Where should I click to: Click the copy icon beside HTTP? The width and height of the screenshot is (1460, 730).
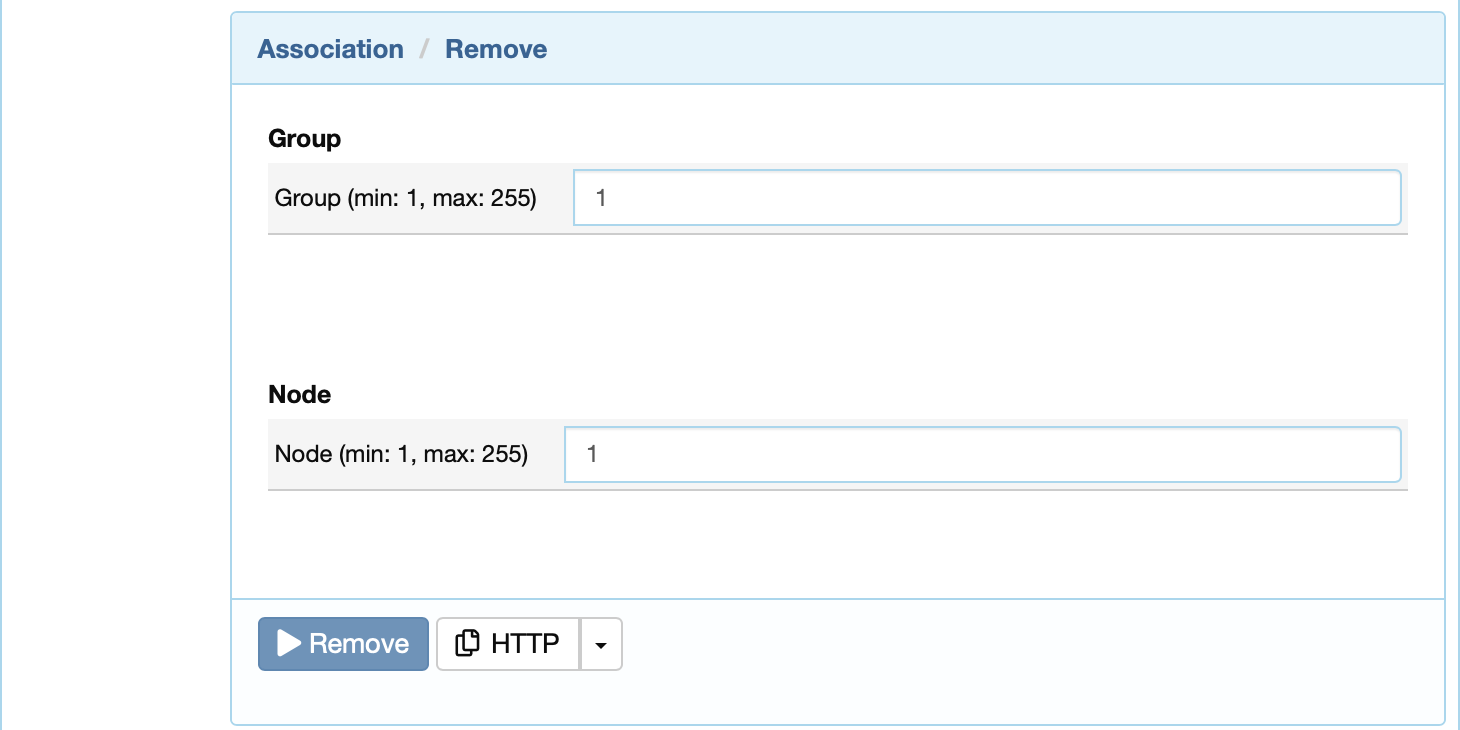[467, 643]
